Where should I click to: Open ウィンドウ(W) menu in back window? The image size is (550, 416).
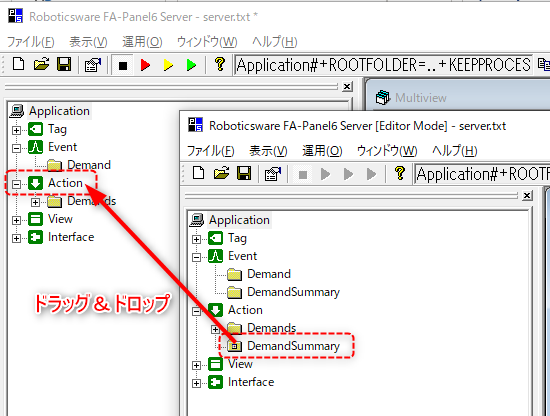pos(207,42)
